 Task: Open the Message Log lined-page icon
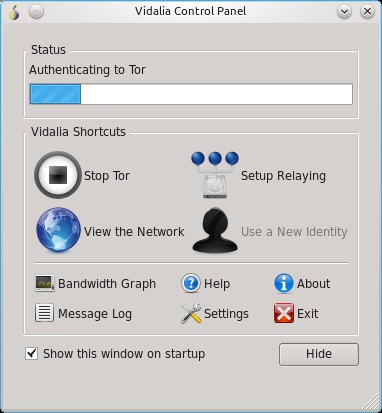pos(44,313)
